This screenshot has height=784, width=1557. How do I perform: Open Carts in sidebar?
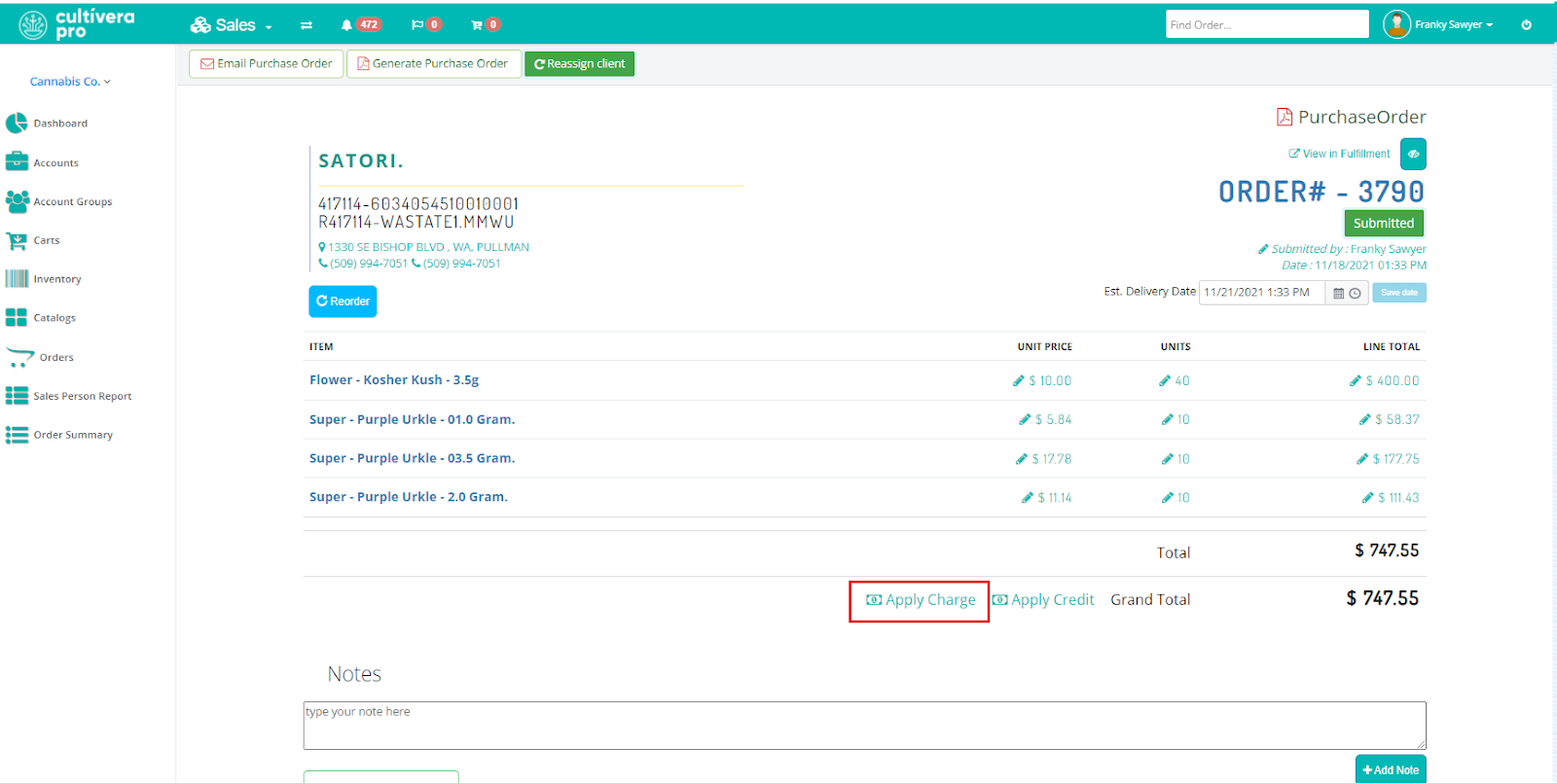click(x=47, y=240)
